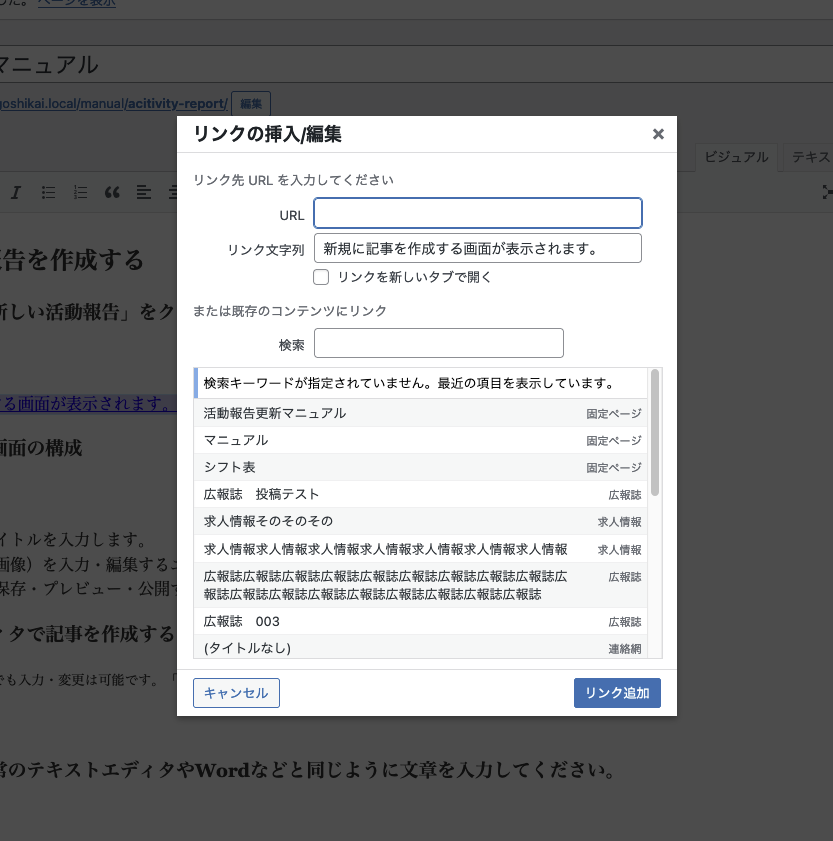Confirm with the リンク追加 button
833x841 pixels.
pos(617,692)
